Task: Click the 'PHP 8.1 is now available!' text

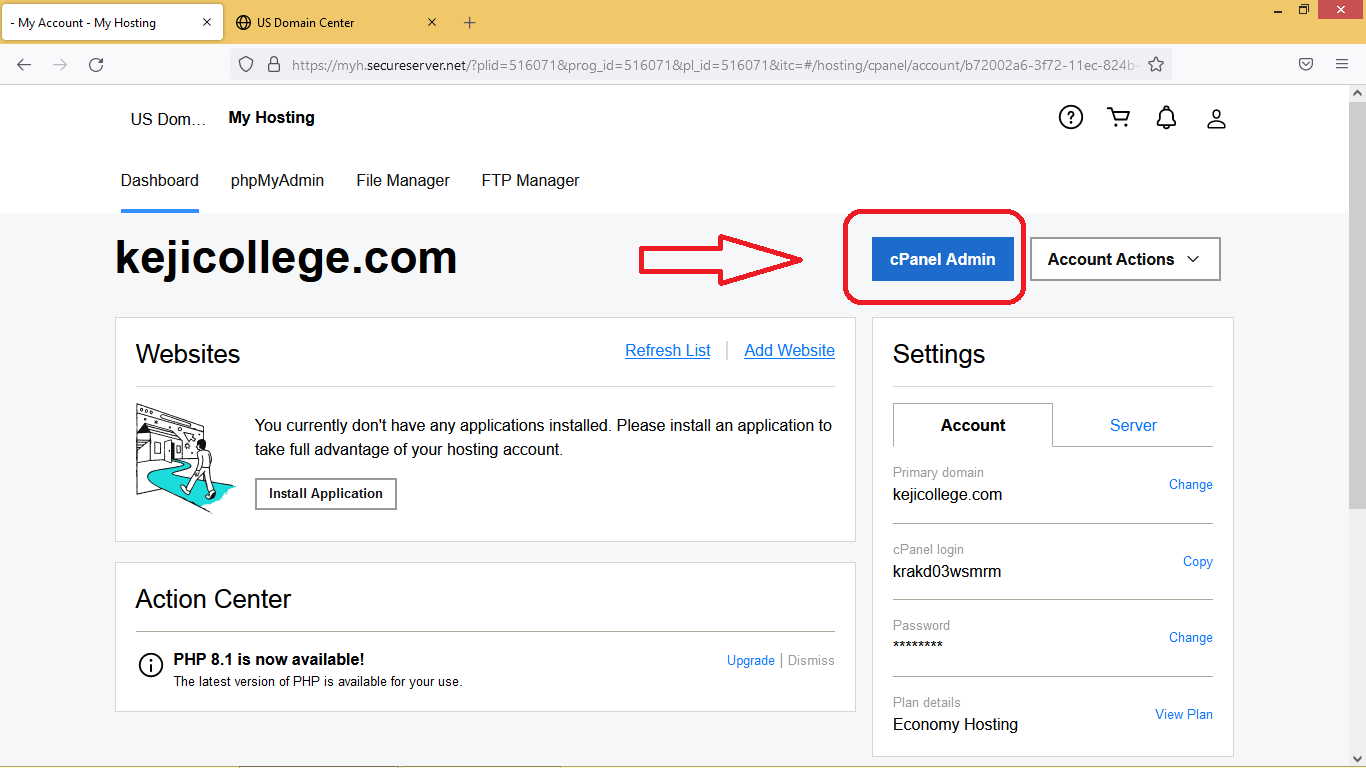Action: [x=269, y=660]
